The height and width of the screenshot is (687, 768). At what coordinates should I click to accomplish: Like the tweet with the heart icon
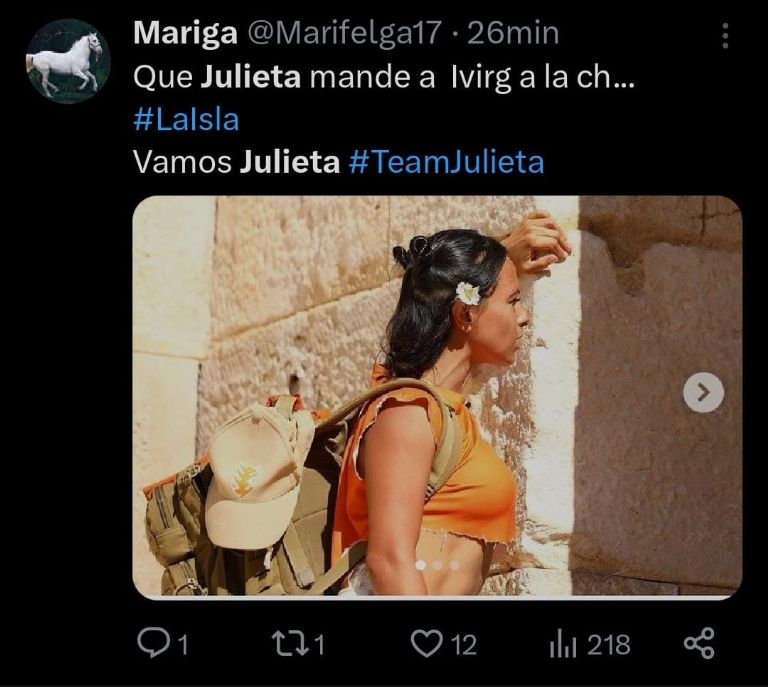click(x=426, y=643)
